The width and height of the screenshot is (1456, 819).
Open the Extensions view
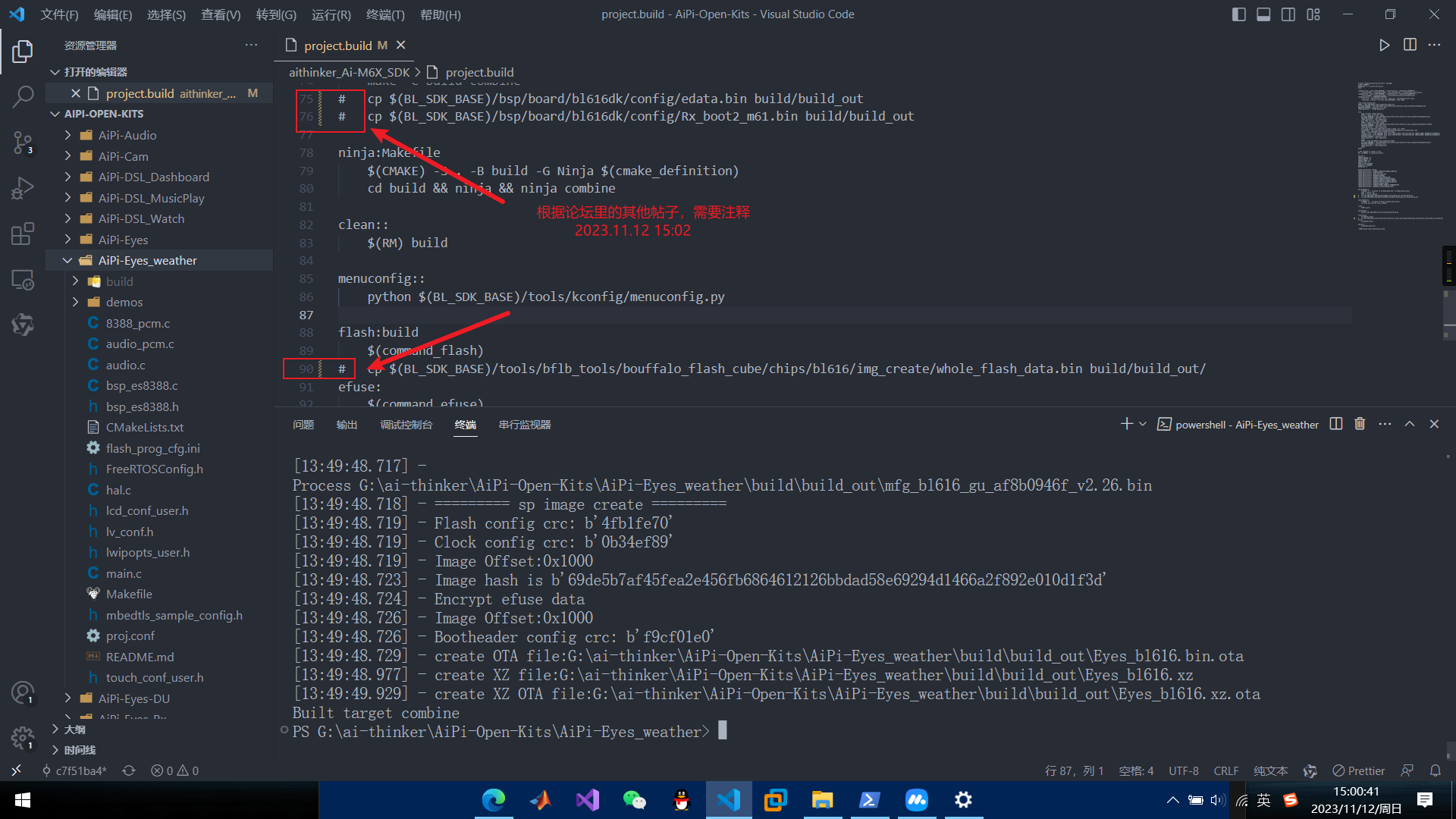pos(23,234)
